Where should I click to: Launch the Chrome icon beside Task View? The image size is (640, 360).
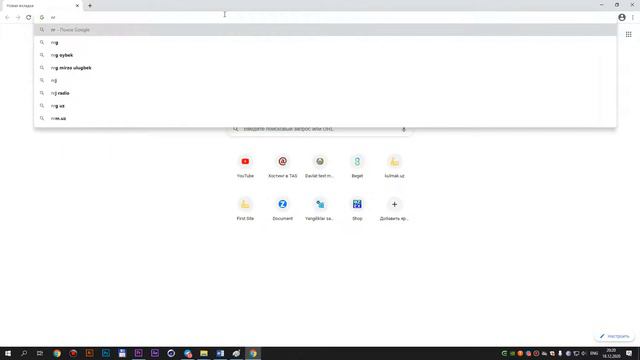click(57, 353)
